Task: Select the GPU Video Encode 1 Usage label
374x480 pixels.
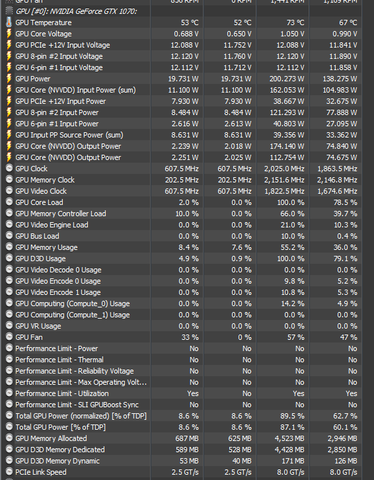Action: point(58,292)
